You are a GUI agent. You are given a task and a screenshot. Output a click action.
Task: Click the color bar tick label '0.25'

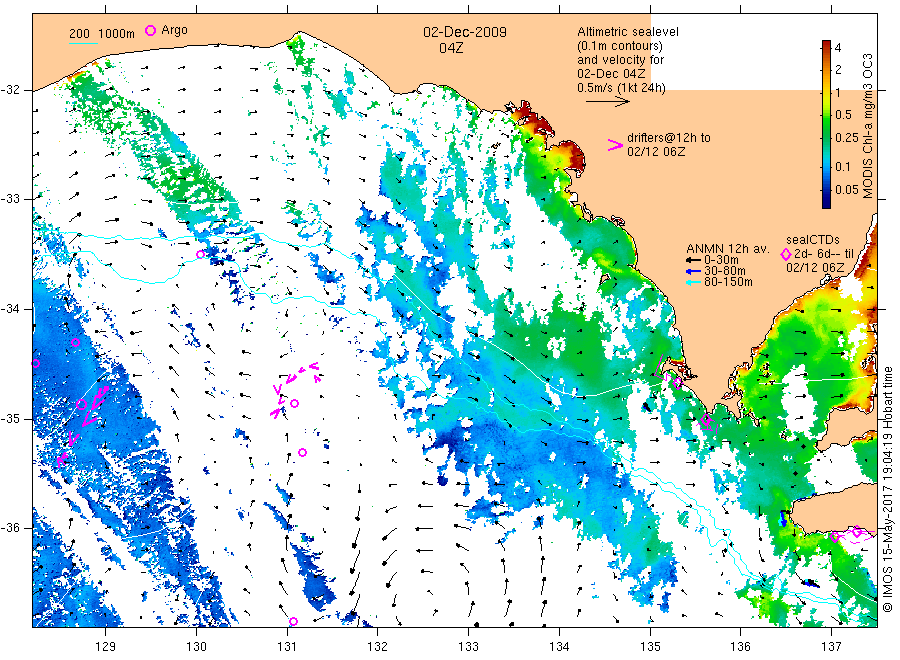847,138
